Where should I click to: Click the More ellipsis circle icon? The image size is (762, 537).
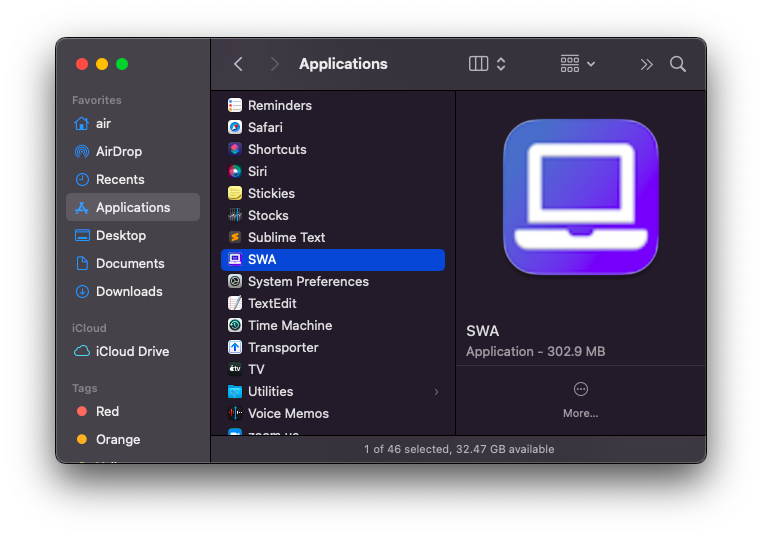[581, 389]
